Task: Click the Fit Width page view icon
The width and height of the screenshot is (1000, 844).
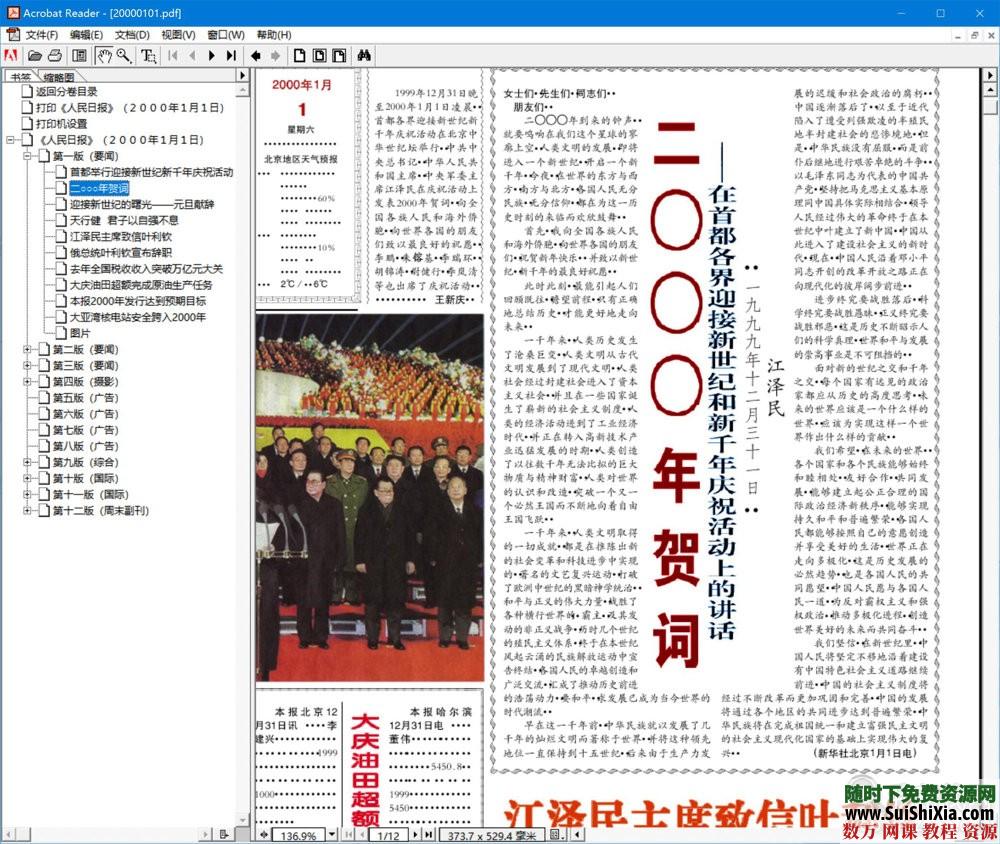Action: tap(340, 56)
